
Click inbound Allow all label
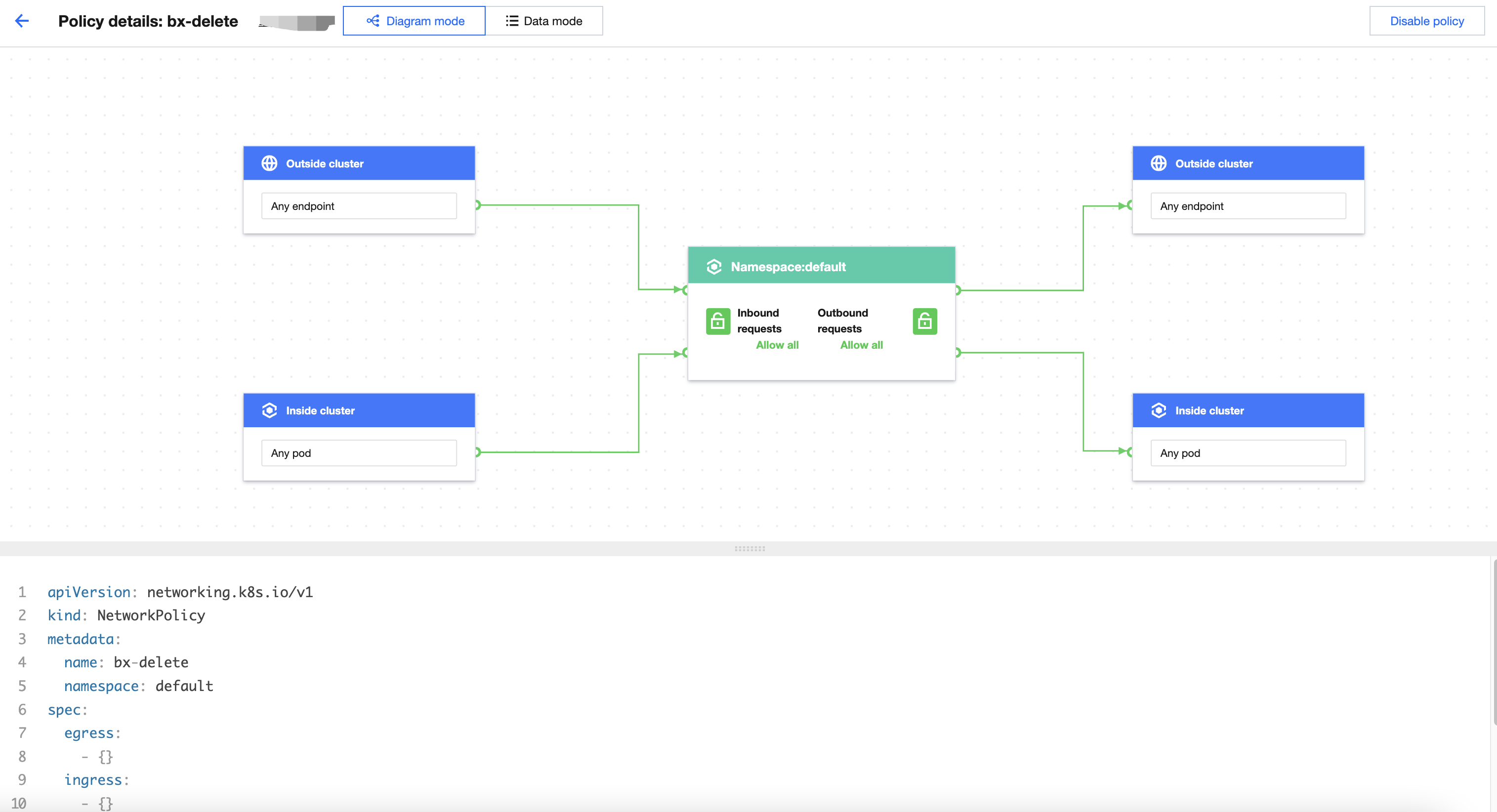tap(777, 345)
